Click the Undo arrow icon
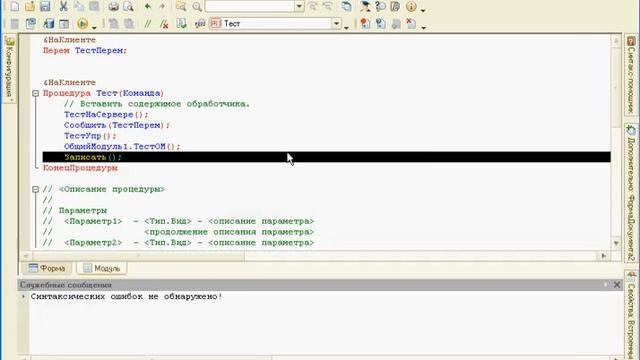The width and height of the screenshot is (640, 360). pyautogui.click(x=148, y=6)
